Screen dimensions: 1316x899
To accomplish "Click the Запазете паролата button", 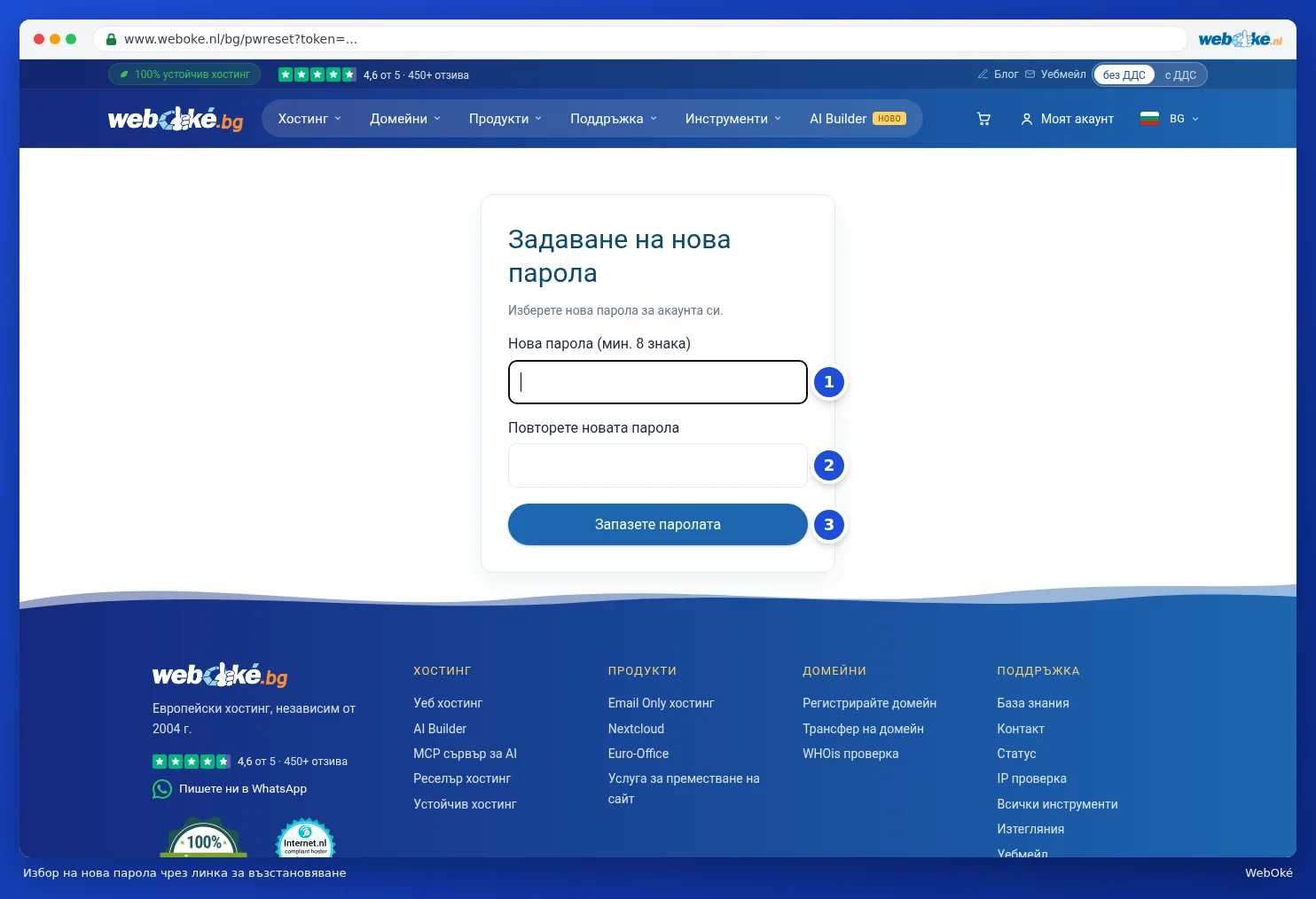I will (x=658, y=525).
